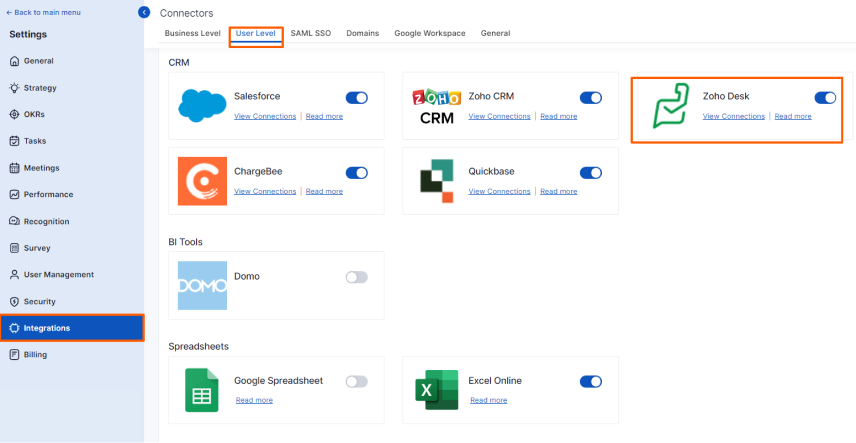Click the Strategy lightbulb icon
The height and width of the screenshot is (443, 856).
(15, 88)
